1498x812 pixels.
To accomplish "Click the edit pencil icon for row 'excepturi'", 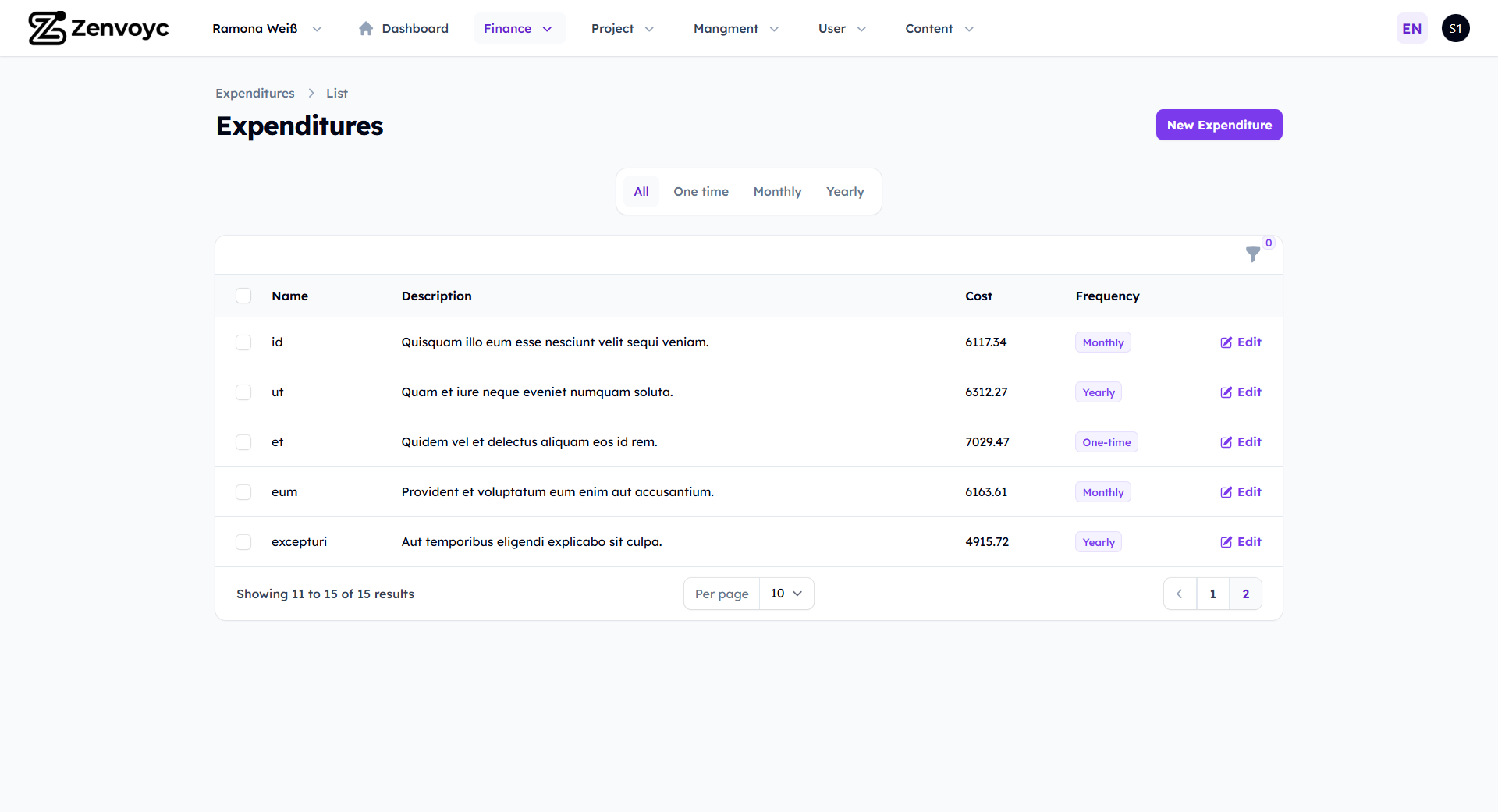I will click(x=1226, y=541).
